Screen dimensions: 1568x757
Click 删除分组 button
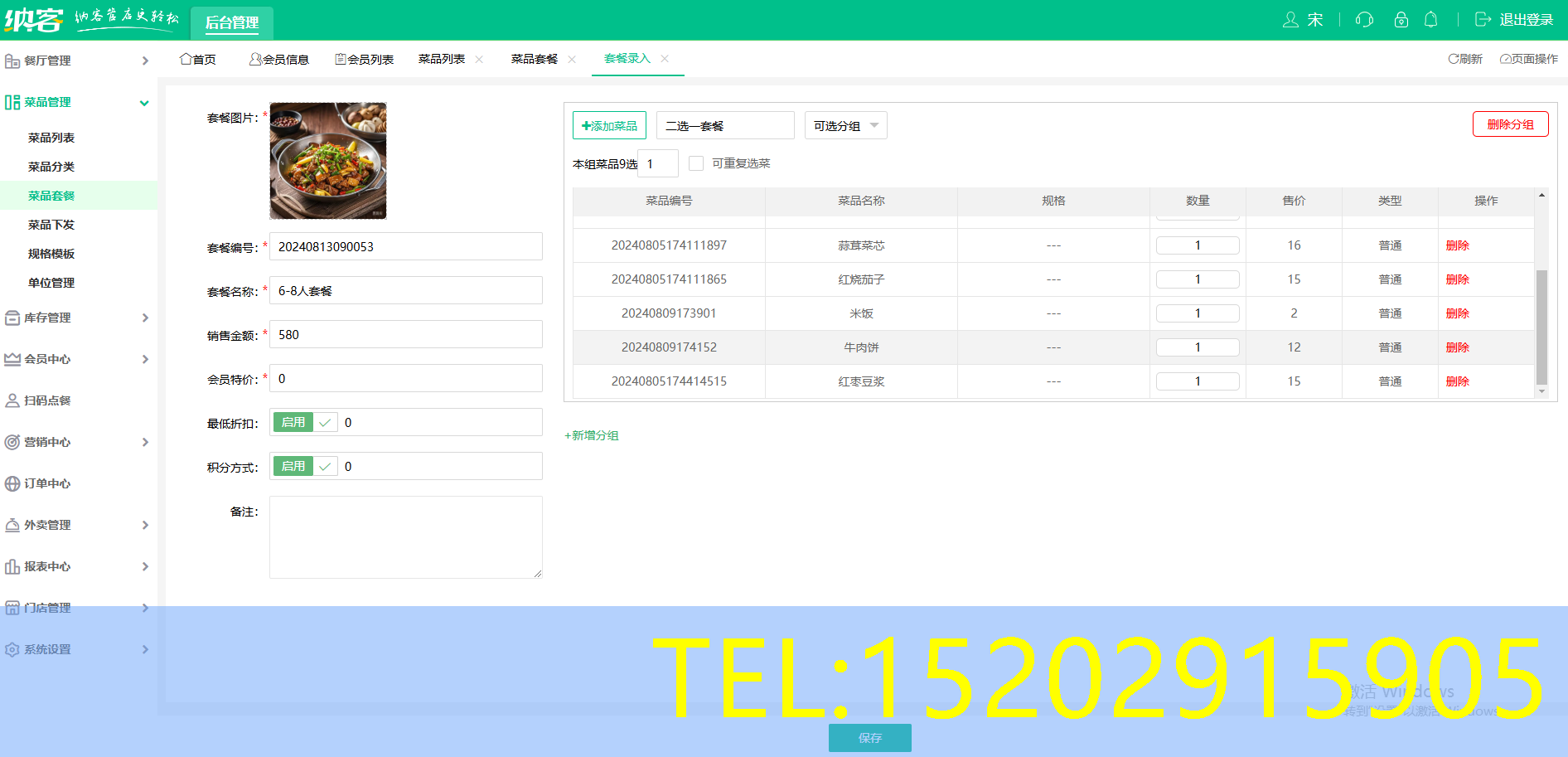pyautogui.click(x=1510, y=124)
